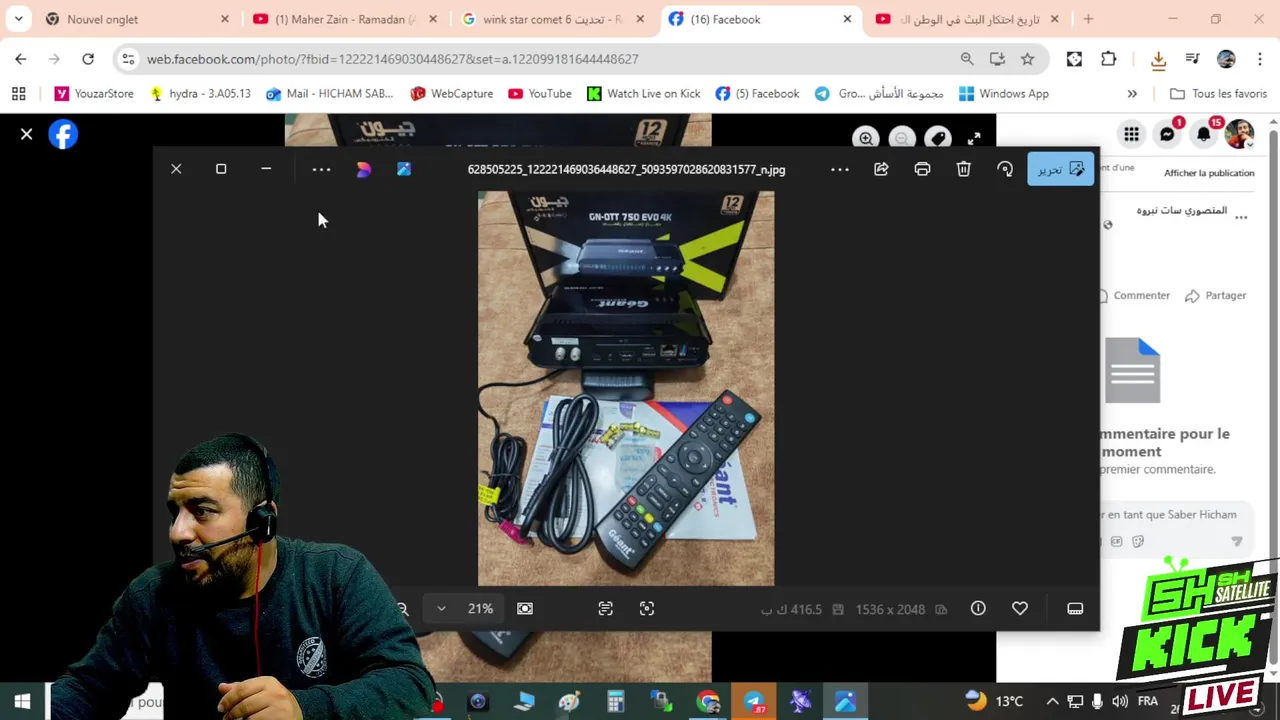The image size is (1280, 720).
Task: Show file info for the photo
Action: tap(978, 608)
